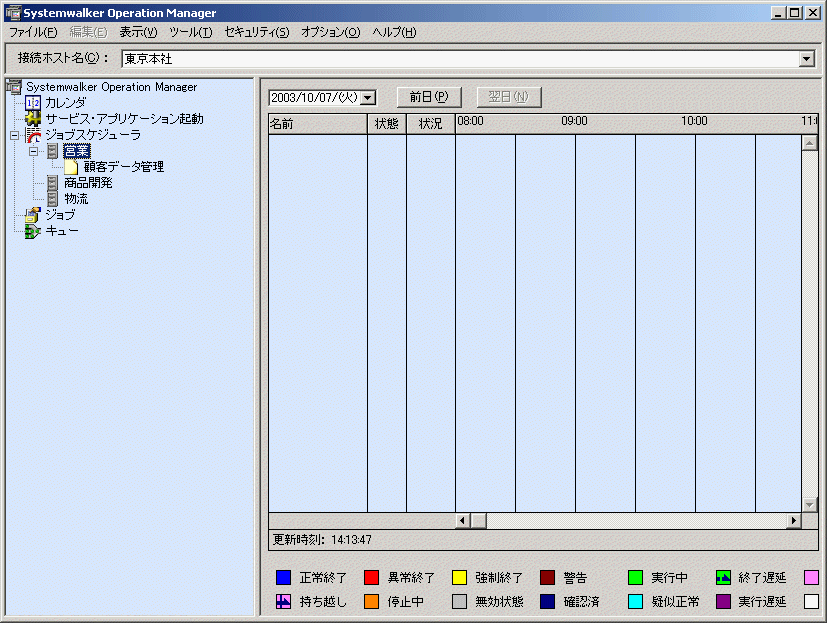
Task: Click the サービス・アプリケーション起動 gear icon
Action: [33, 119]
